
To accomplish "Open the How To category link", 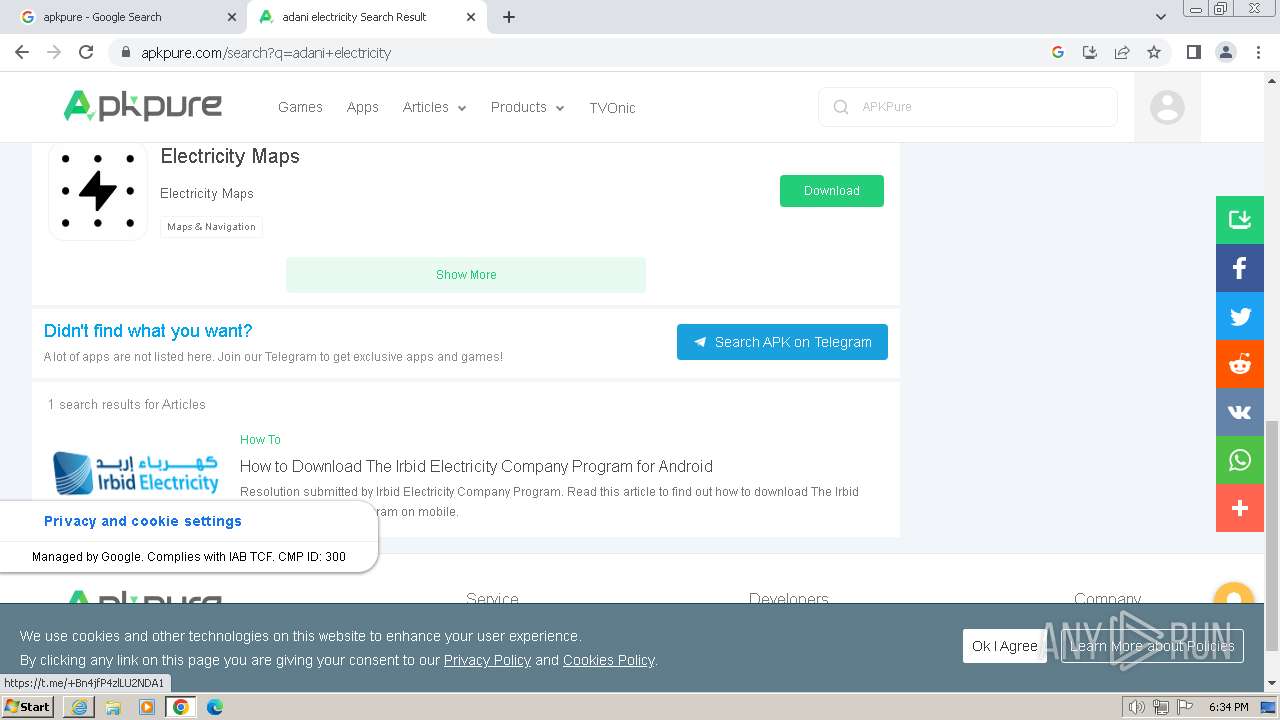I will [x=260, y=440].
